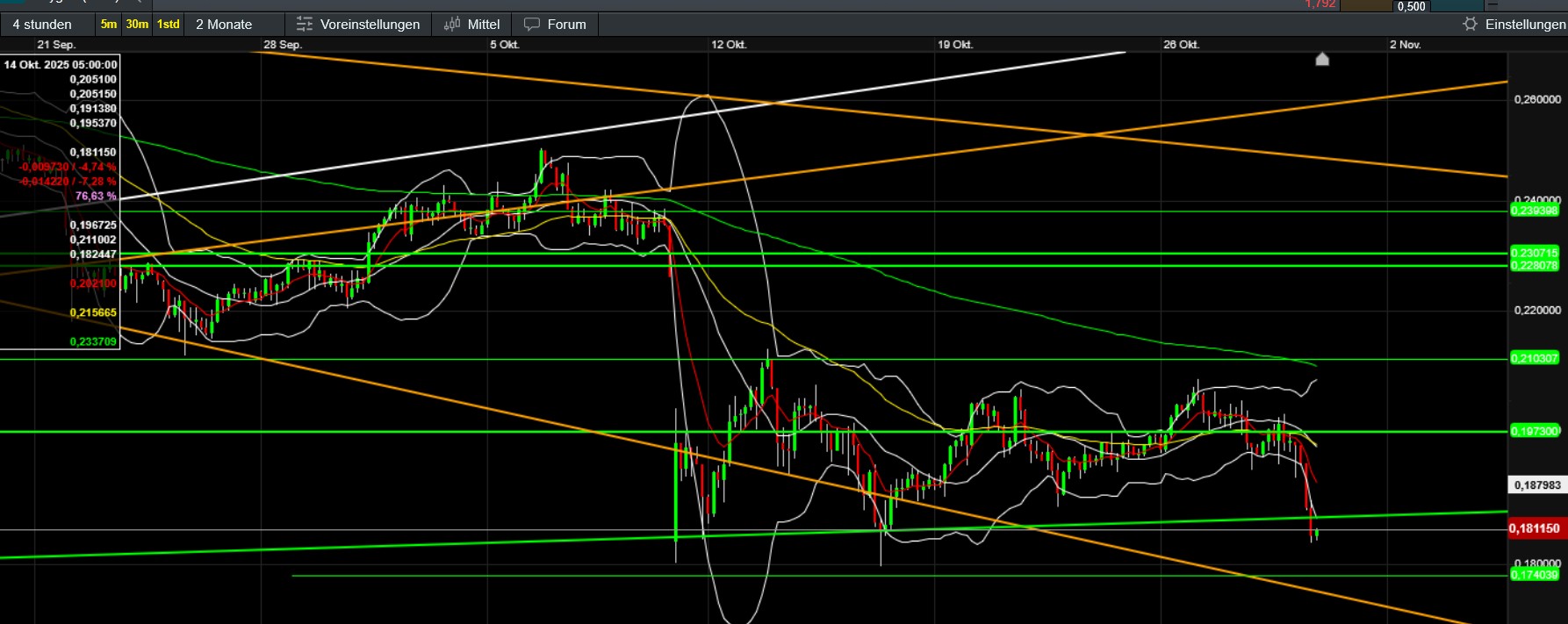The height and width of the screenshot is (624, 1568).
Task: Open the Voreinstellungen sliders icon
Action: [x=304, y=25]
